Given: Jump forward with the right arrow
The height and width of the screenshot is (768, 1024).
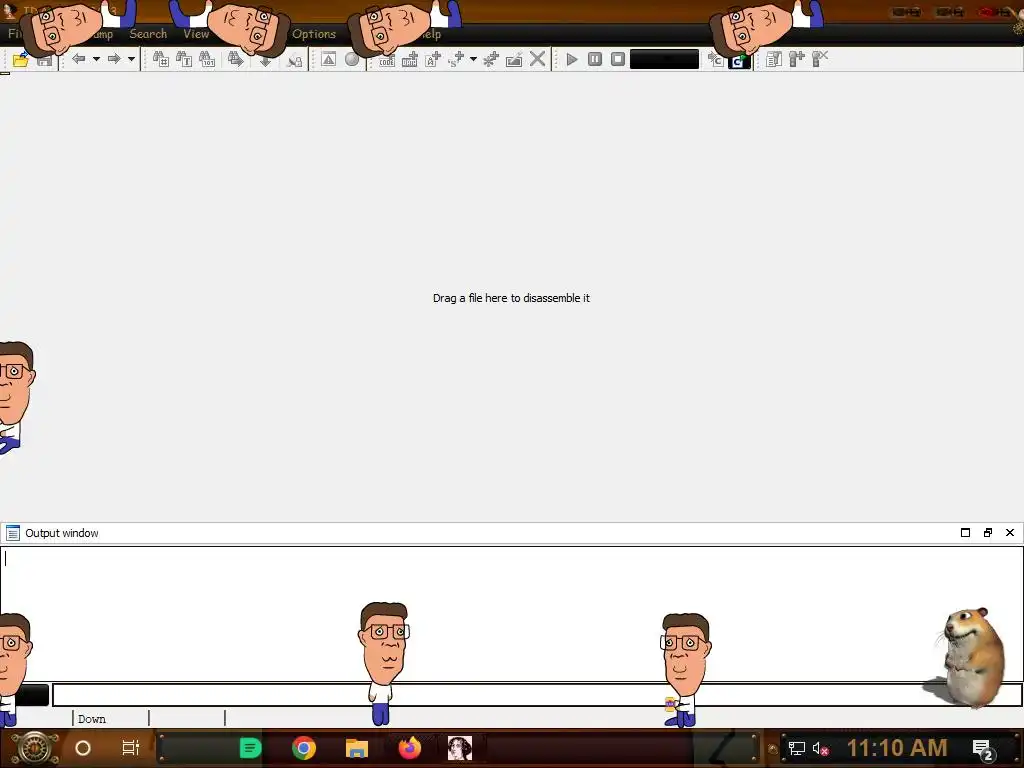Looking at the screenshot, I should point(114,59).
